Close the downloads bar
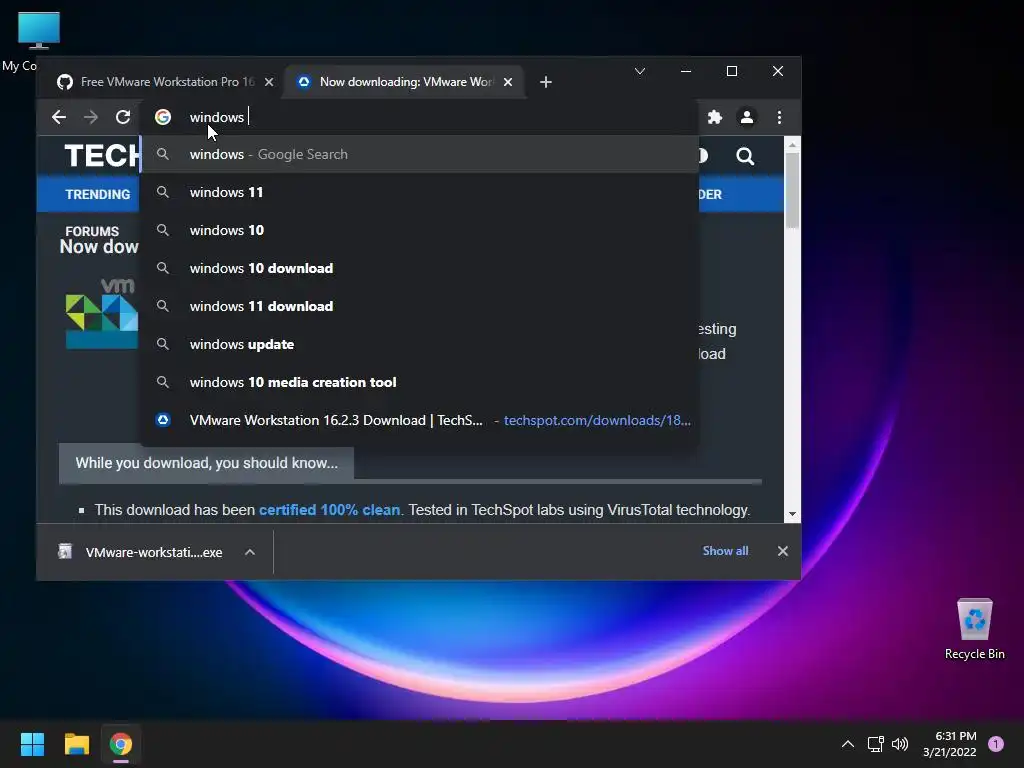 (782, 551)
